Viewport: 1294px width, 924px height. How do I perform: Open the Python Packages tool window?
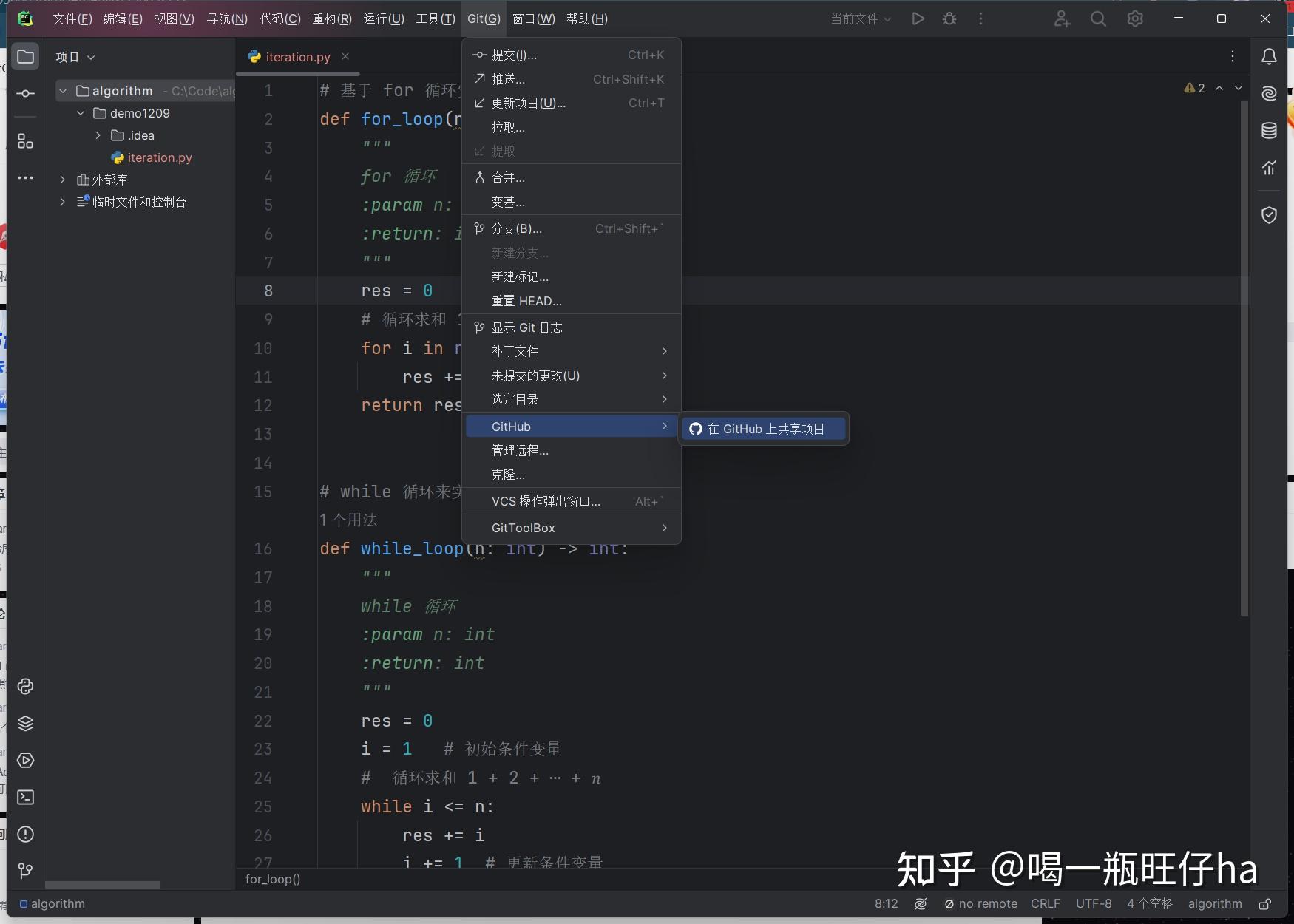26,724
